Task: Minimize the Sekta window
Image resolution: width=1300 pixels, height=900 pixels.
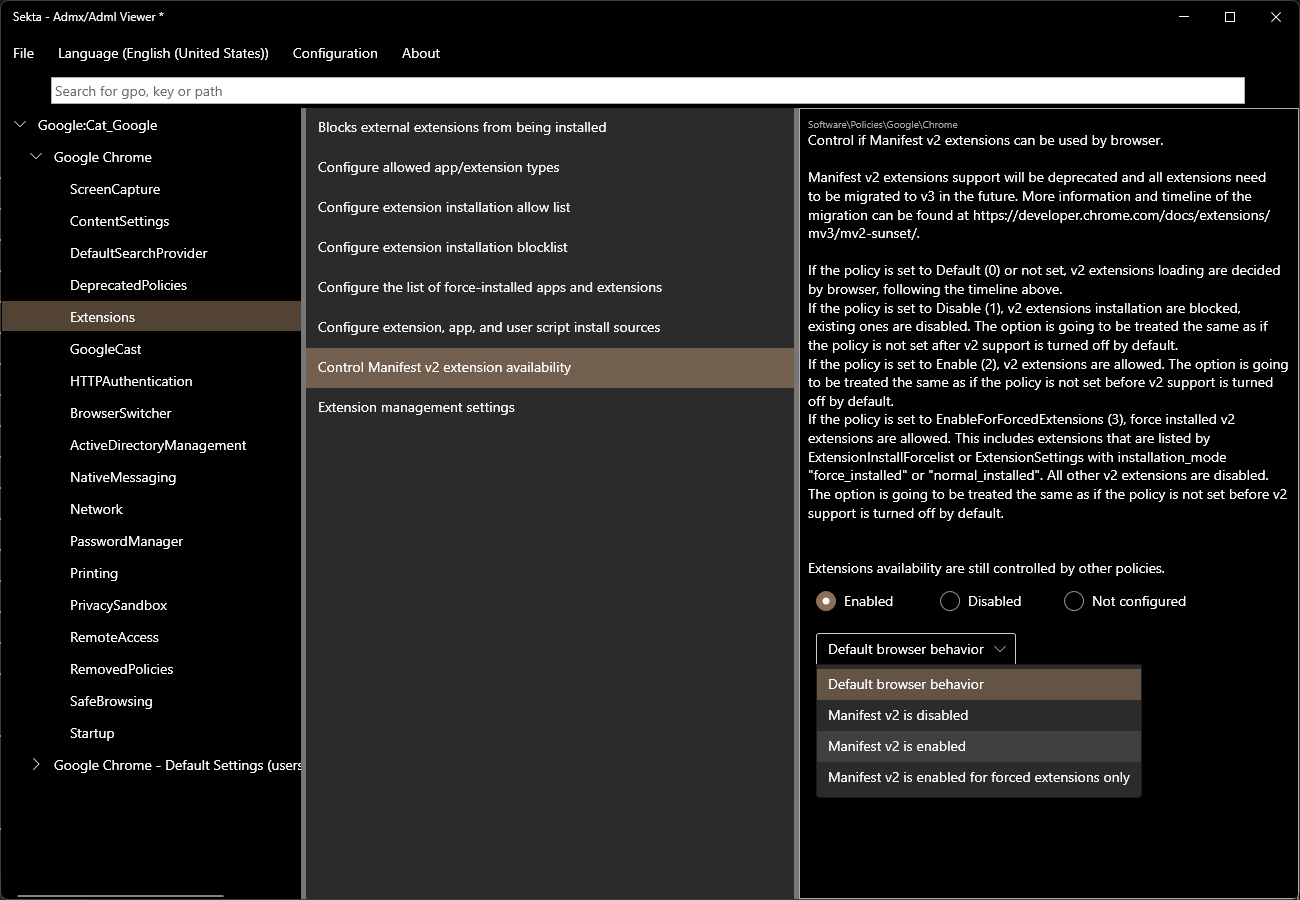Action: coord(1184,17)
